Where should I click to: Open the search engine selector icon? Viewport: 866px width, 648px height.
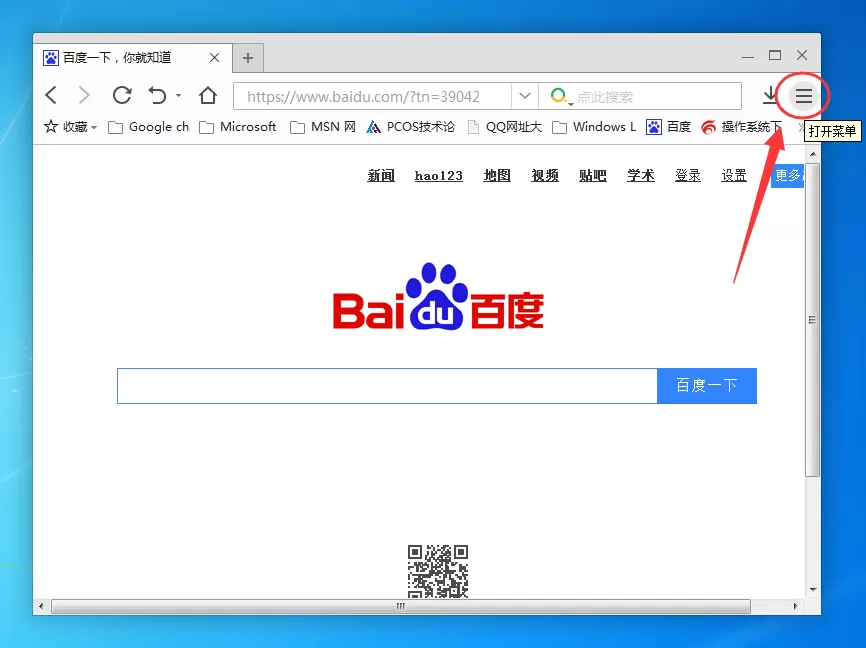pos(560,96)
